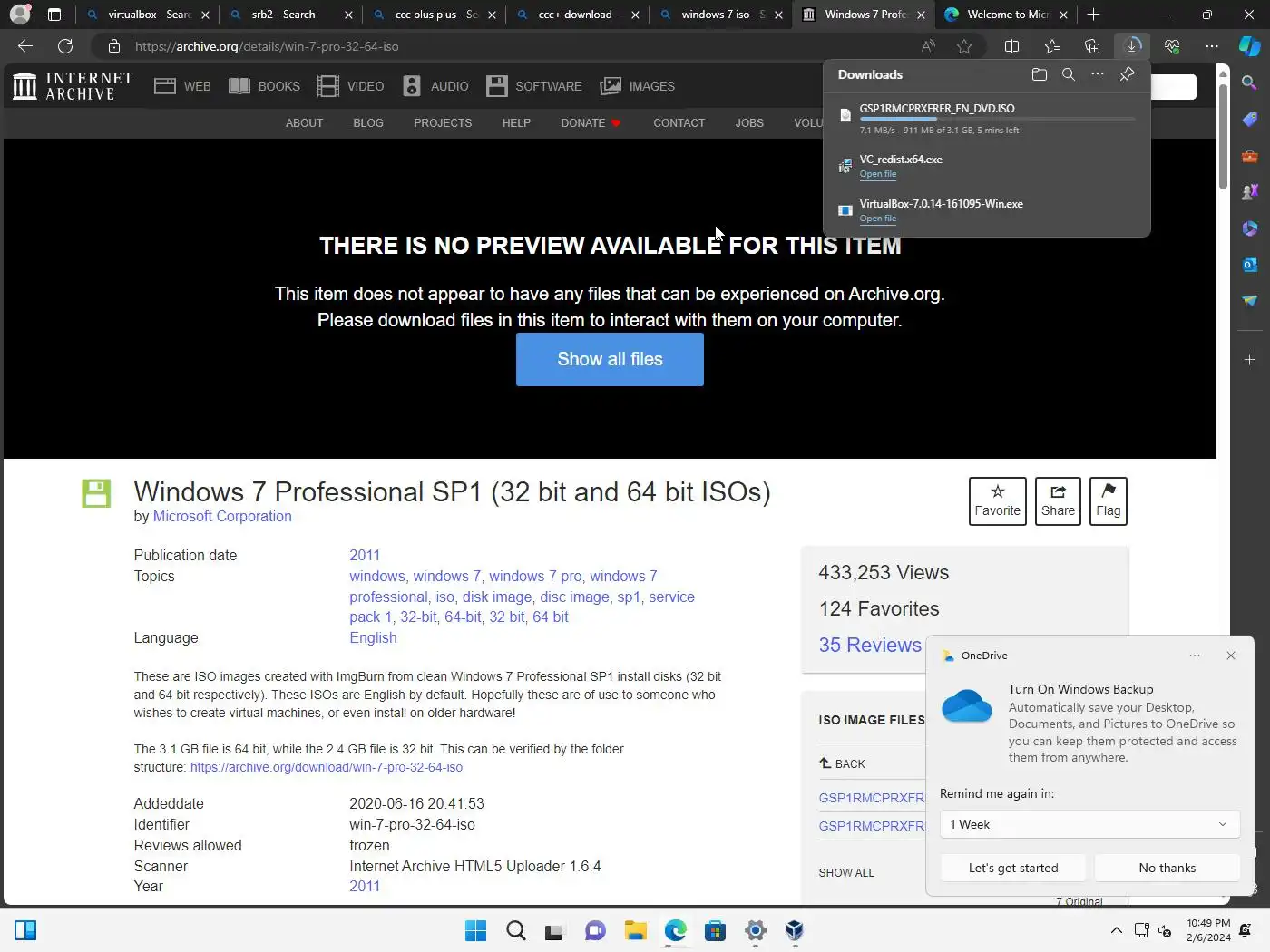Screen dimensions: 1270x952
Task: Open Edge Settings and more menu
Action: (1212, 46)
